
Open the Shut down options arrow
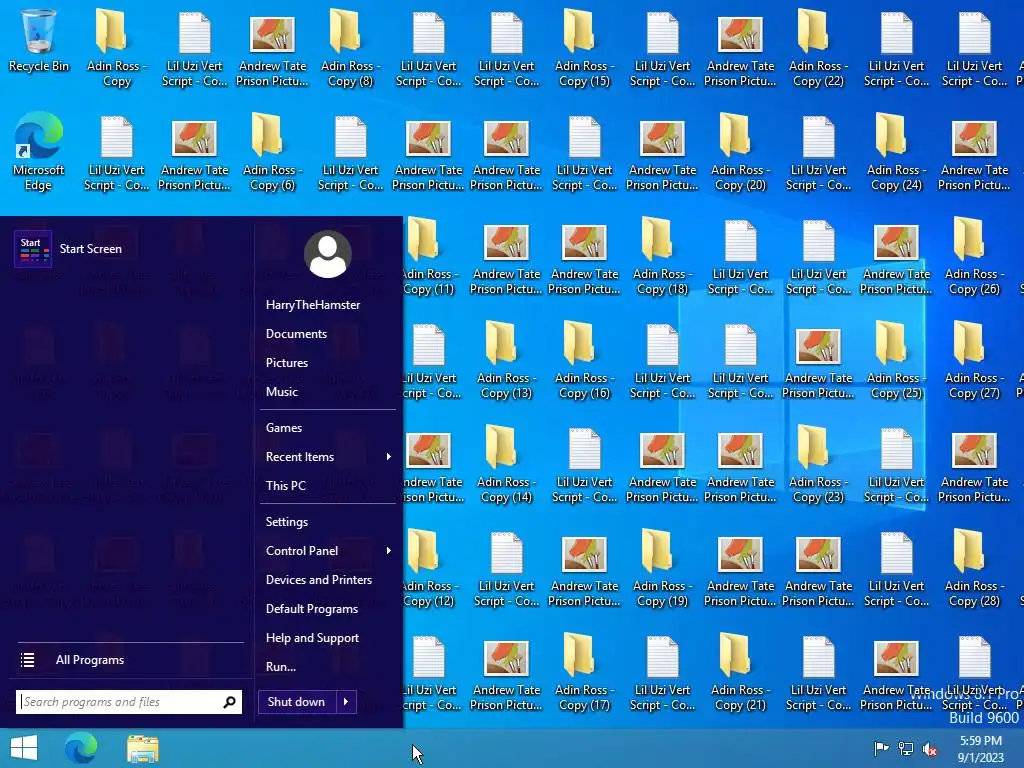point(346,702)
